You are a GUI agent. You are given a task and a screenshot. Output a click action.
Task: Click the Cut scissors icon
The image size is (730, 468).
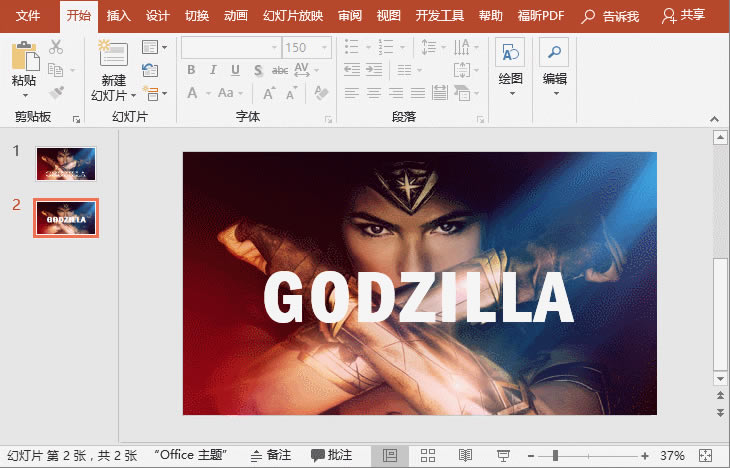(x=55, y=47)
